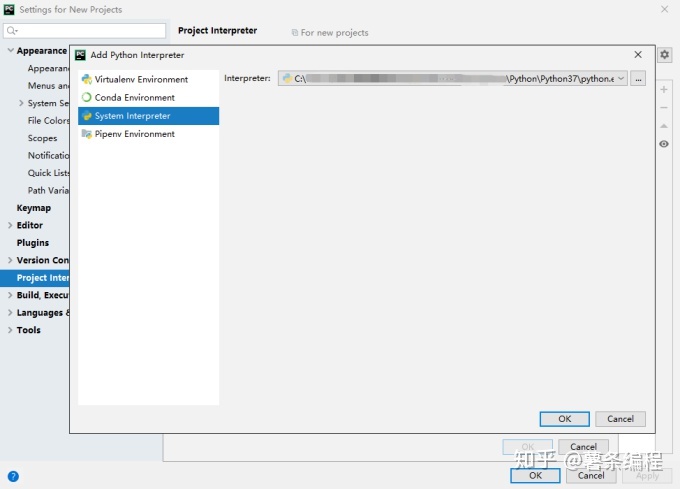Close the Add Python Interpreter dialog
Image resolution: width=680 pixels, height=489 pixels.
[x=638, y=55]
